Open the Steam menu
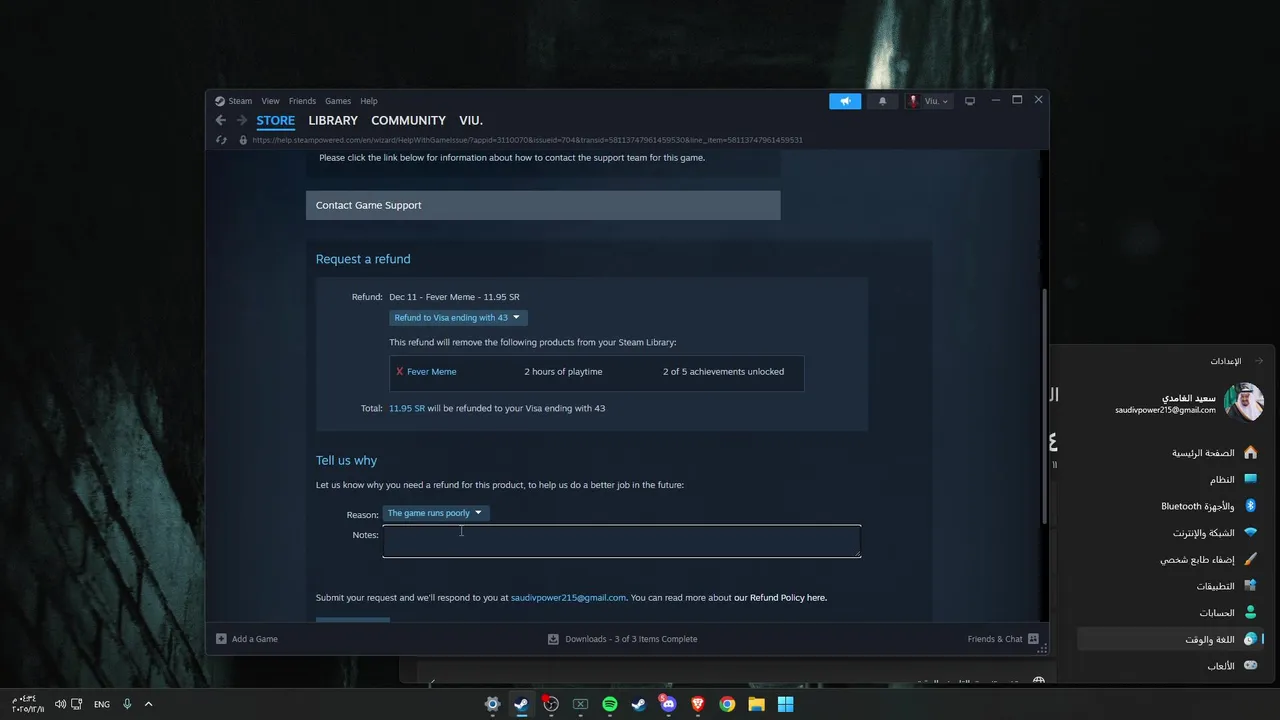Image resolution: width=1280 pixels, height=720 pixels. 234,101
